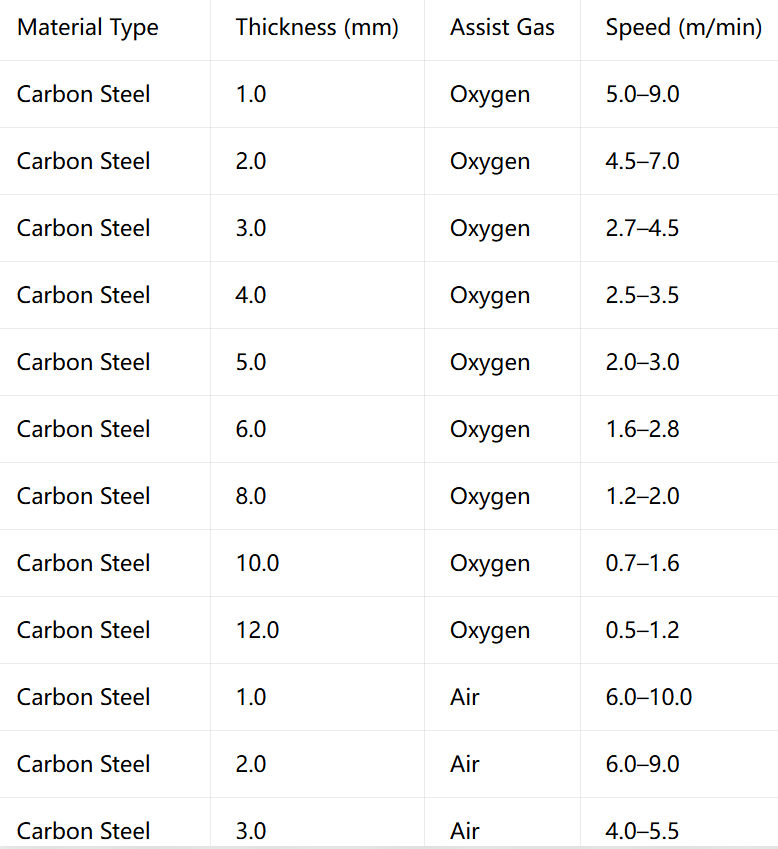The height and width of the screenshot is (849, 778).
Task: Click the Material Type column header
Action: (88, 28)
